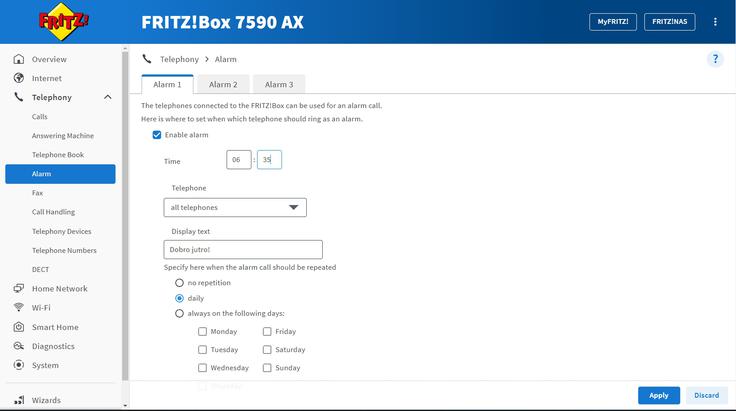
Task: Open the help question mark icon
Action: tap(715, 59)
